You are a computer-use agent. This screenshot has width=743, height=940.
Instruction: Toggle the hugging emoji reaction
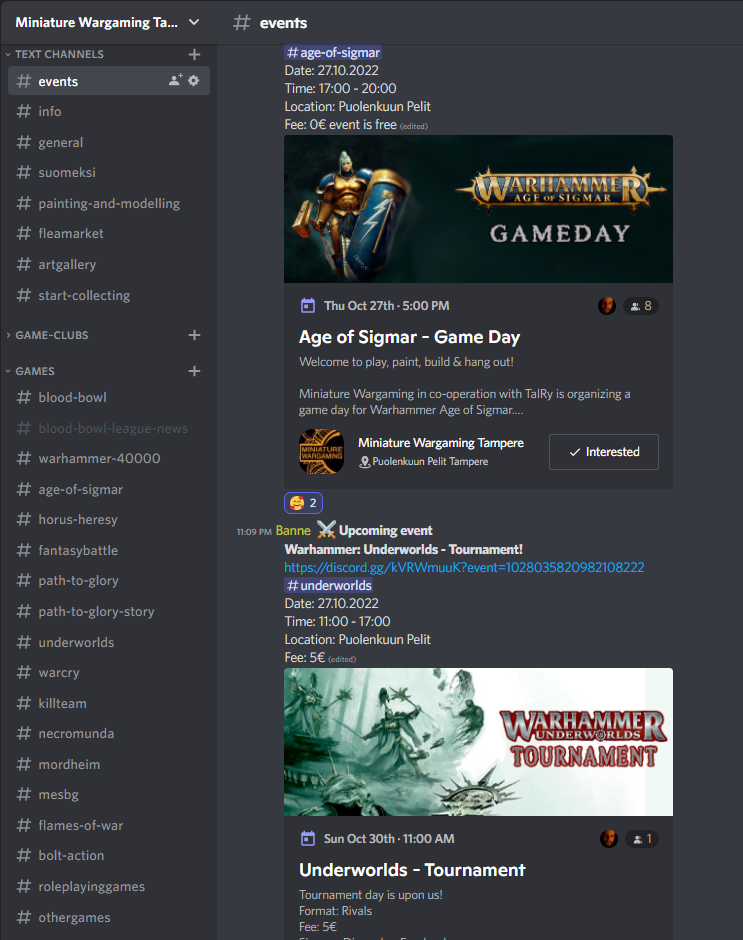point(303,503)
